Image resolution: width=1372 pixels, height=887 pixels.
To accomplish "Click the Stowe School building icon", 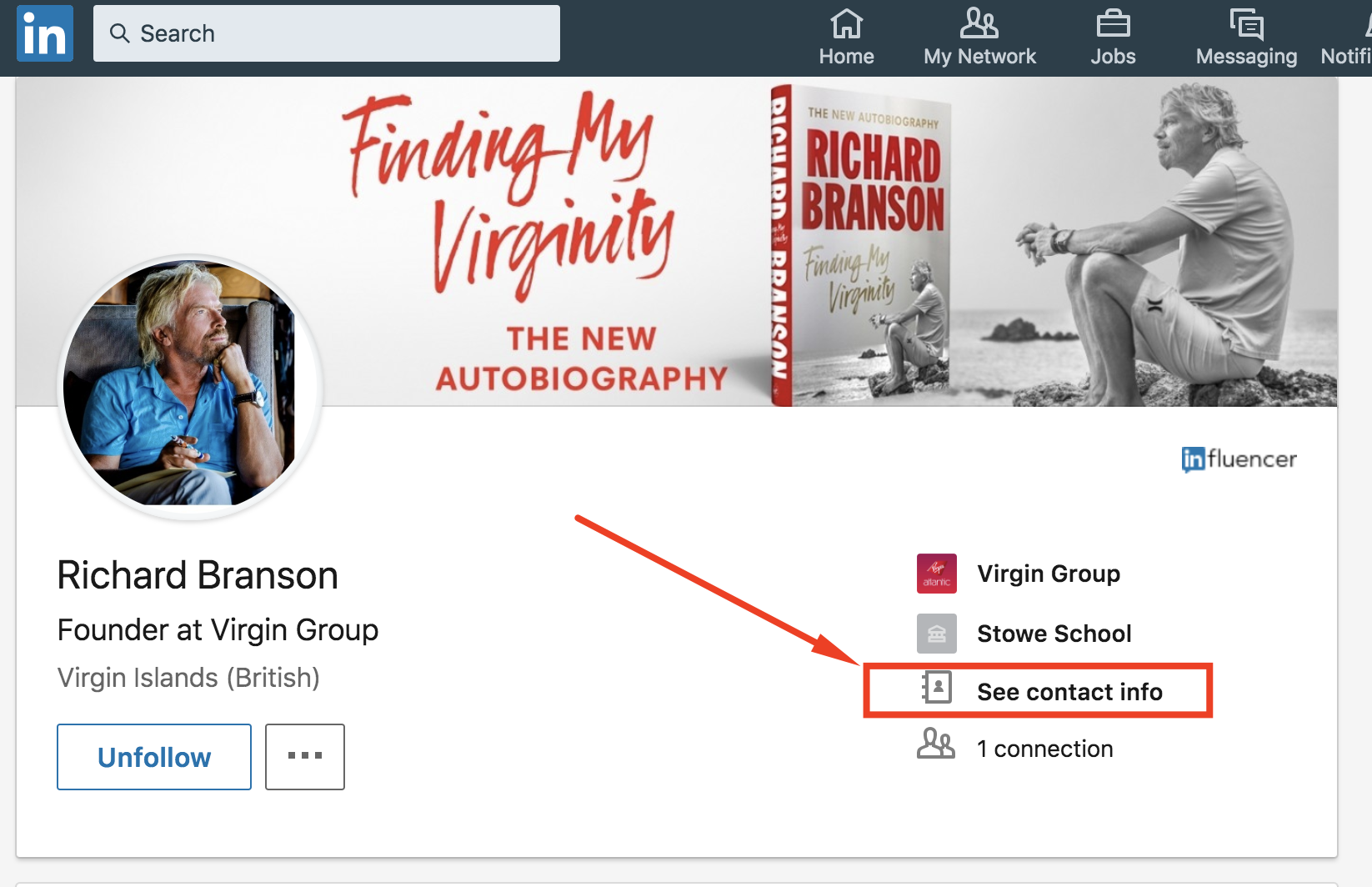I will pos(937,634).
